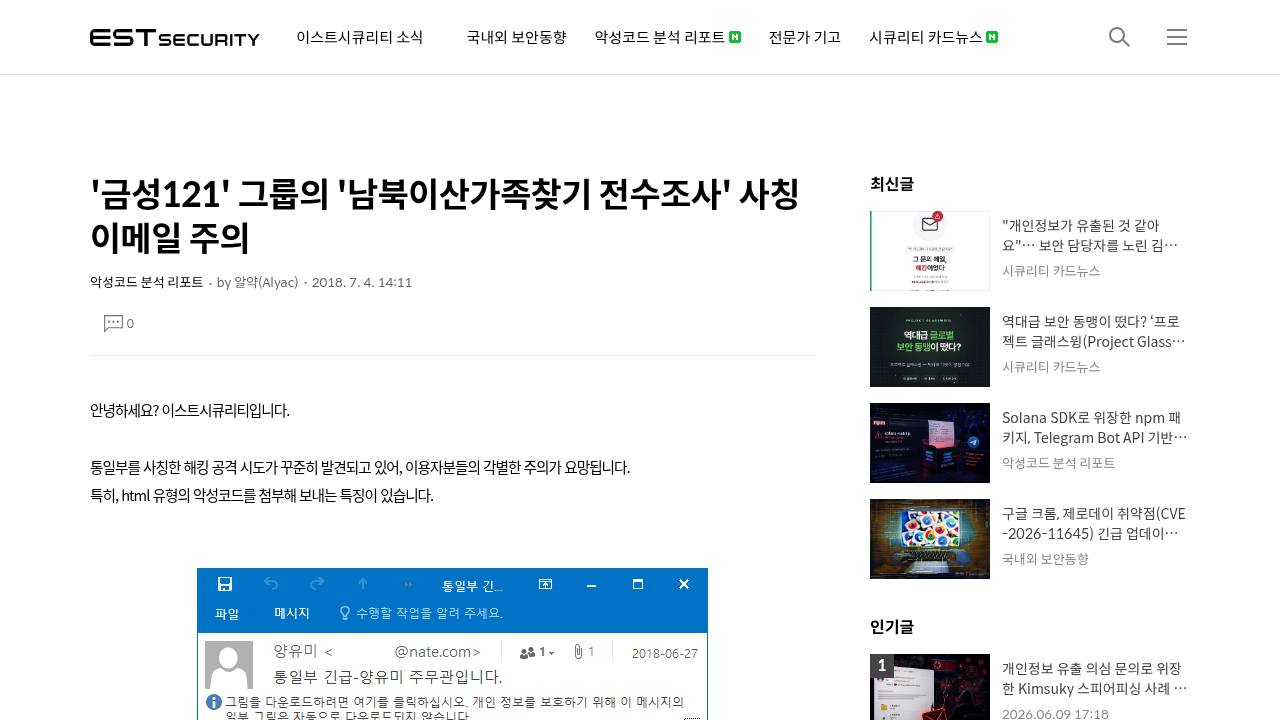Image resolution: width=1280 pixels, height=720 pixels.
Task: Click the post date 2018. 7. 4. 14:11
Action: pos(362,282)
